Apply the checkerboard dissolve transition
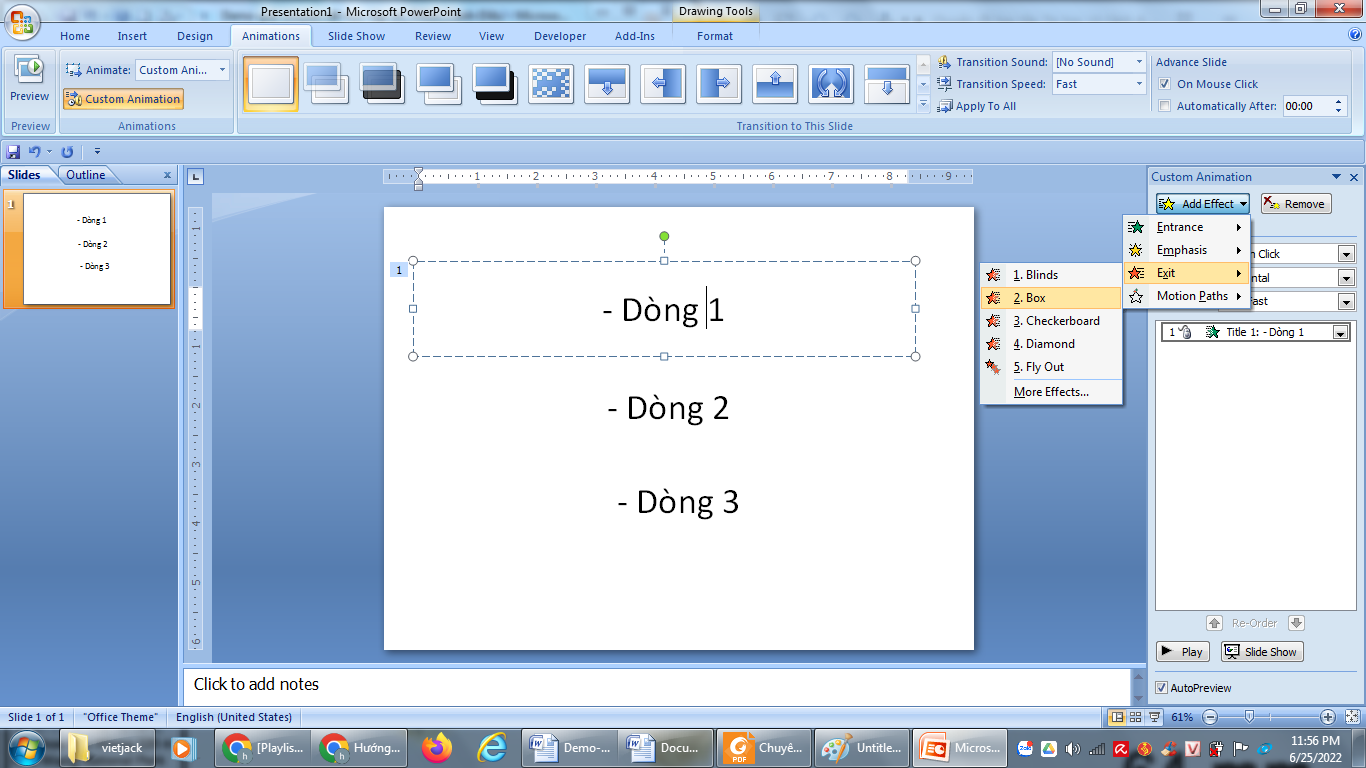This screenshot has width=1366, height=768. (x=551, y=83)
